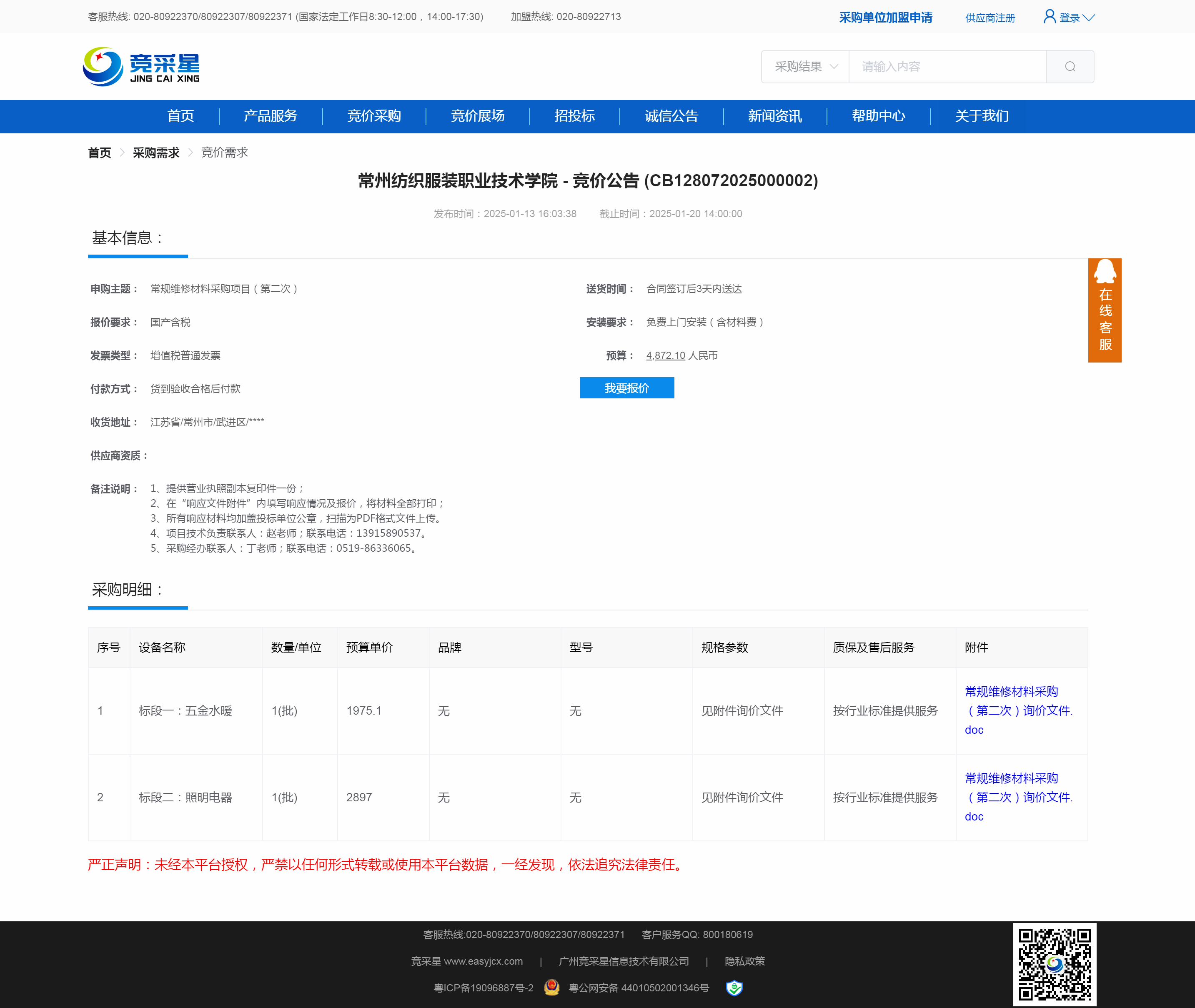Click the QR code in footer
The width and height of the screenshot is (1195, 1008).
[x=1055, y=965]
